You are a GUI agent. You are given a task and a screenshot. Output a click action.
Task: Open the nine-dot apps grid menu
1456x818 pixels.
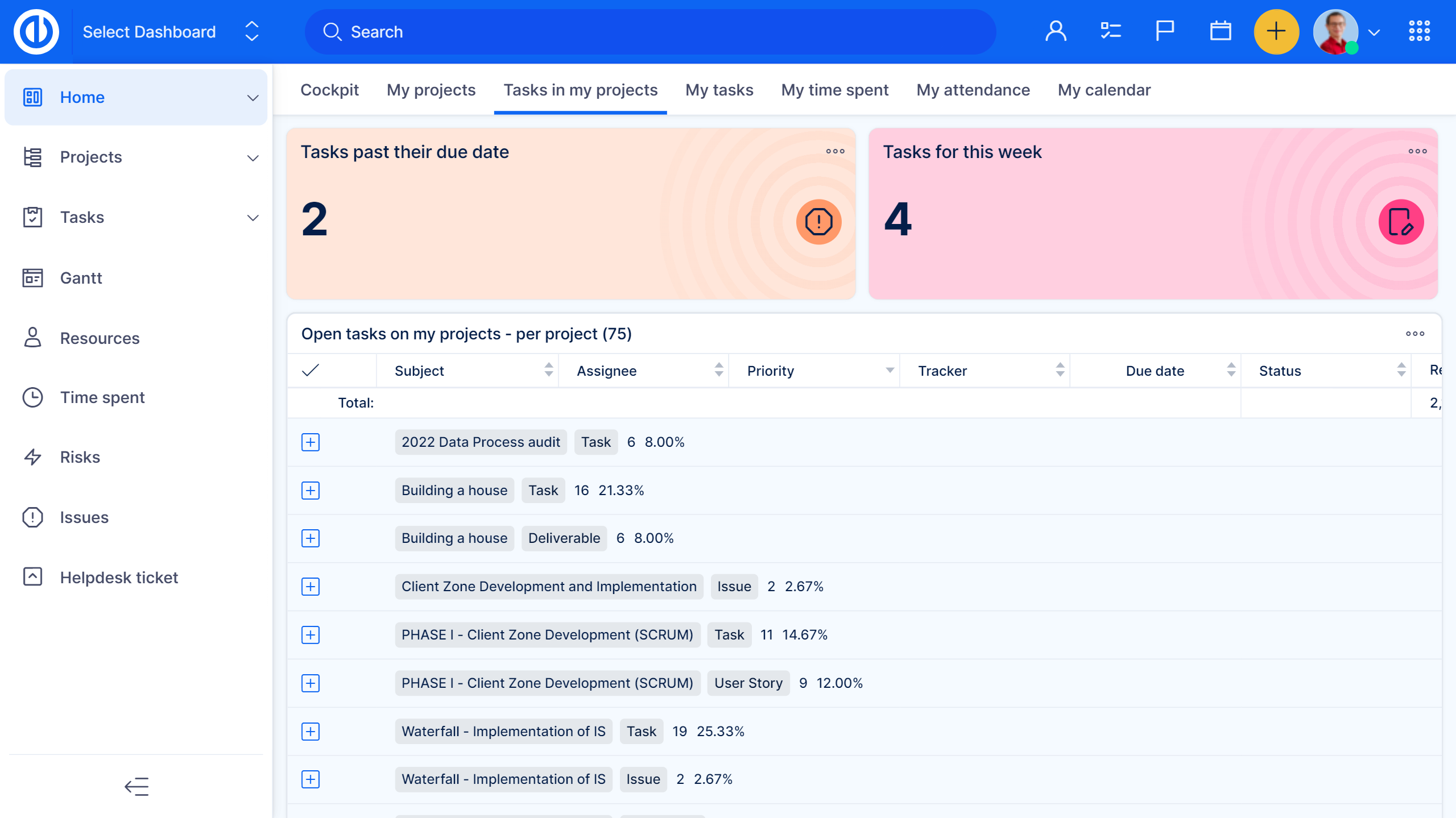coord(1419,32)
